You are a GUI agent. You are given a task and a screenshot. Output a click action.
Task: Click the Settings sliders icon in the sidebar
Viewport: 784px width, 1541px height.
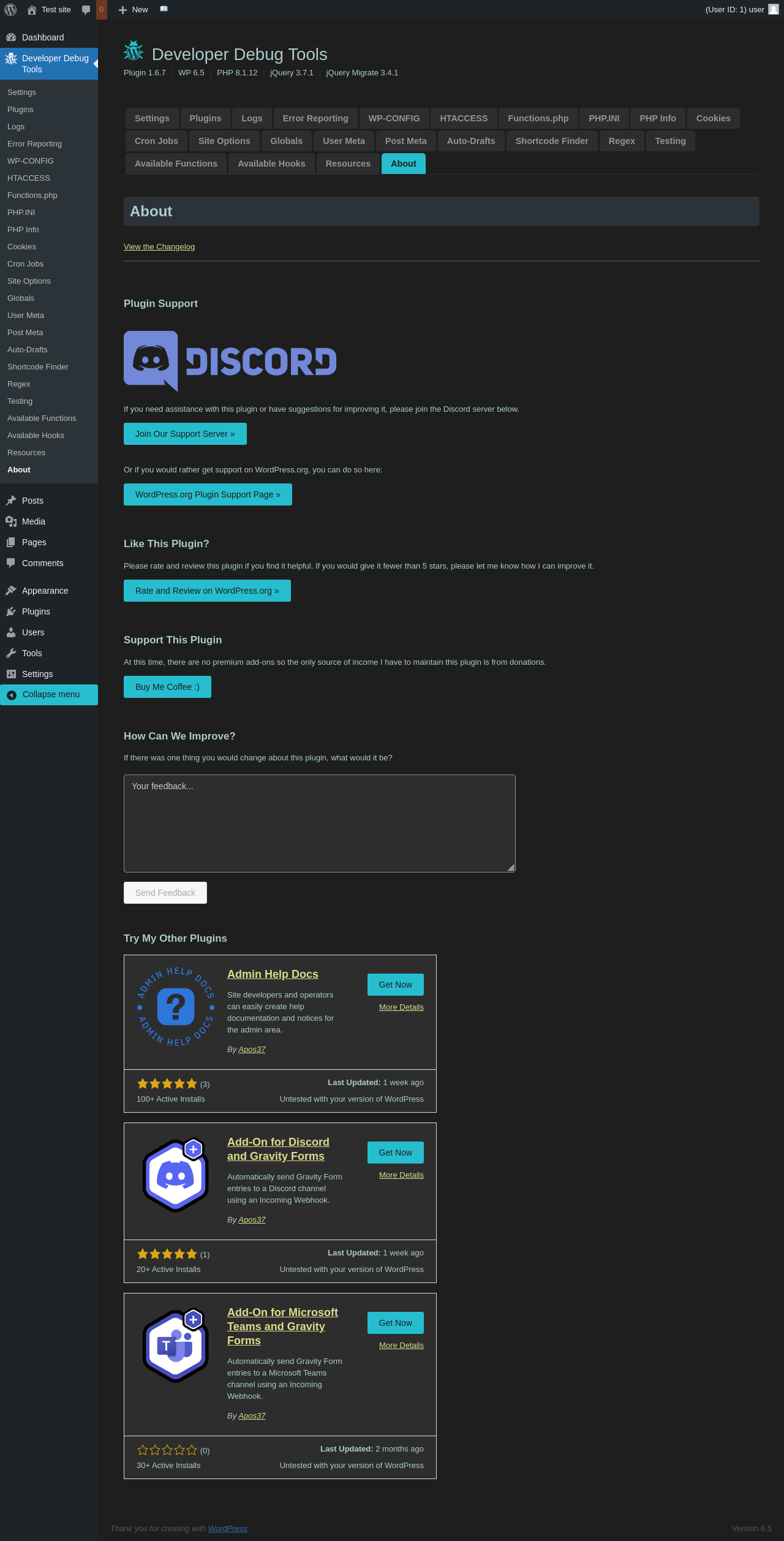point(11,674)
